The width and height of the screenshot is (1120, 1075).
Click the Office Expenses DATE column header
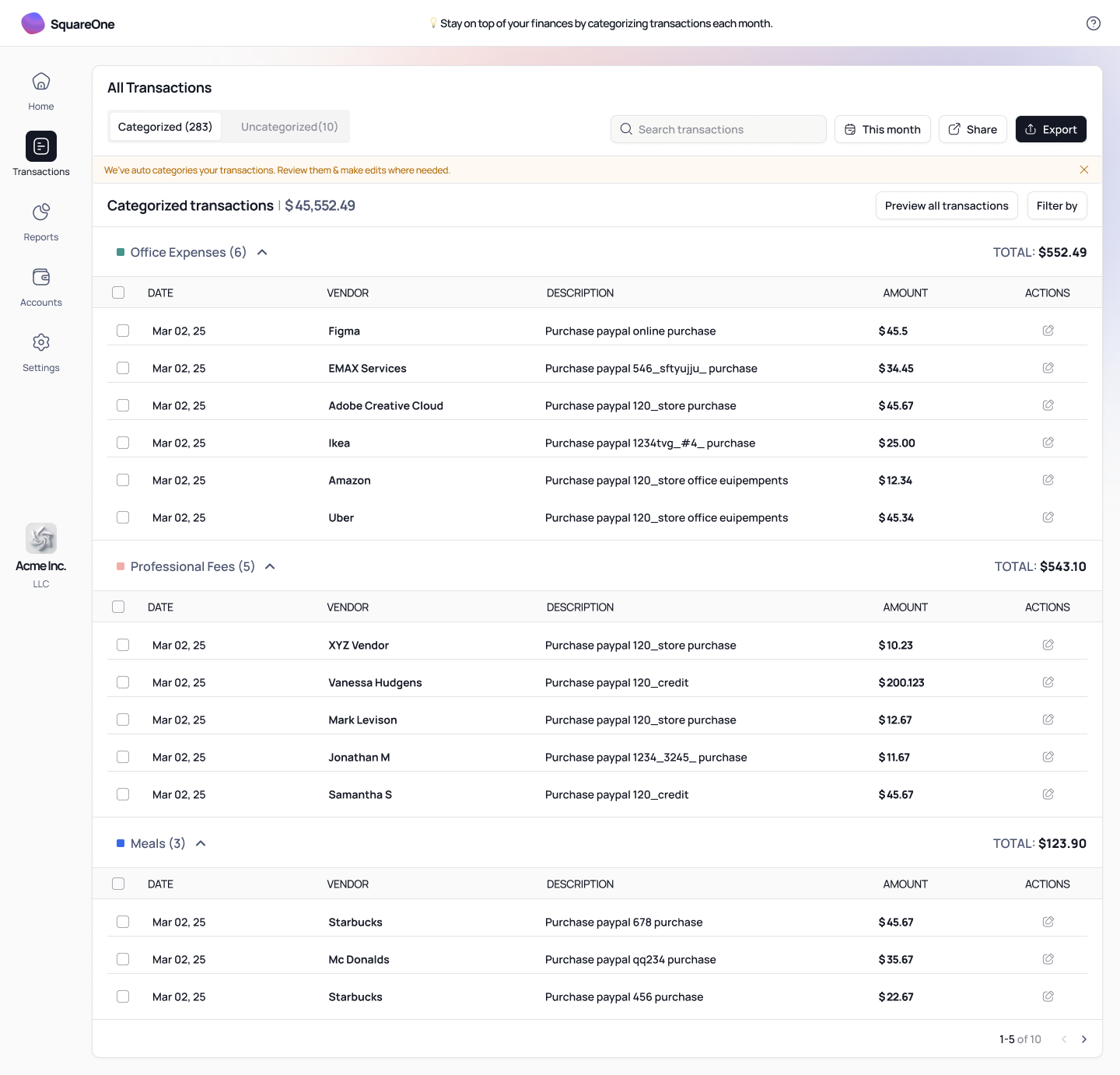(x=160, y=292)
